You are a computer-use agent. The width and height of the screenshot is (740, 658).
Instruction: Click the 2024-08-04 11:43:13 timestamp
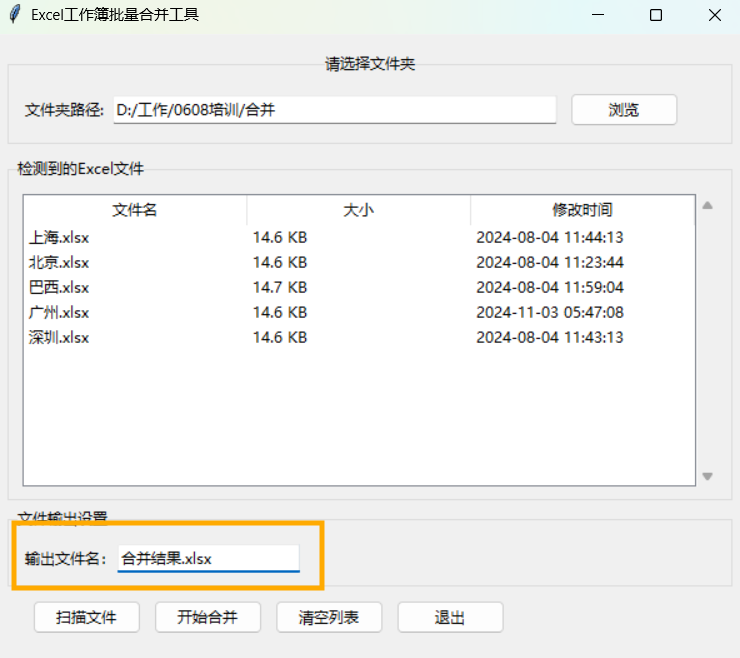coord(550,337)
